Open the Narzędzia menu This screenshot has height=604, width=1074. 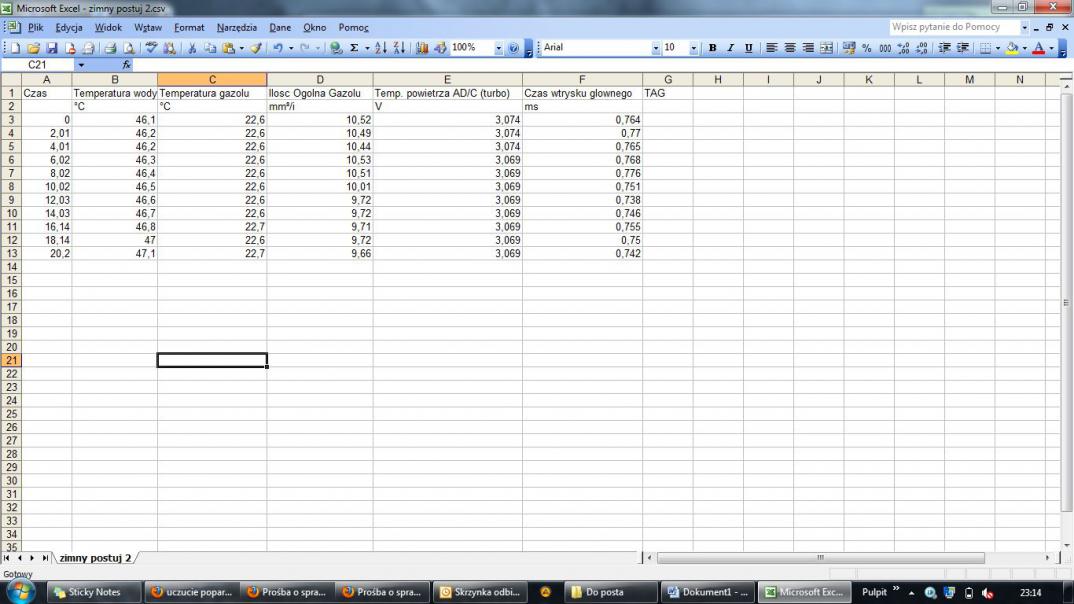click(x=236, y=27)
